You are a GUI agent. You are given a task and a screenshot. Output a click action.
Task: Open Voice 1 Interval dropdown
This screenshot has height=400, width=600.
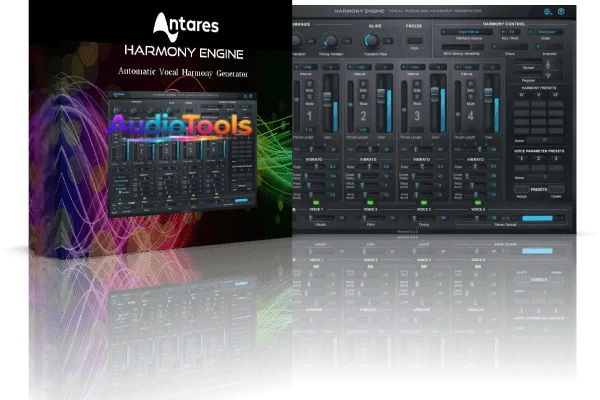306,67
